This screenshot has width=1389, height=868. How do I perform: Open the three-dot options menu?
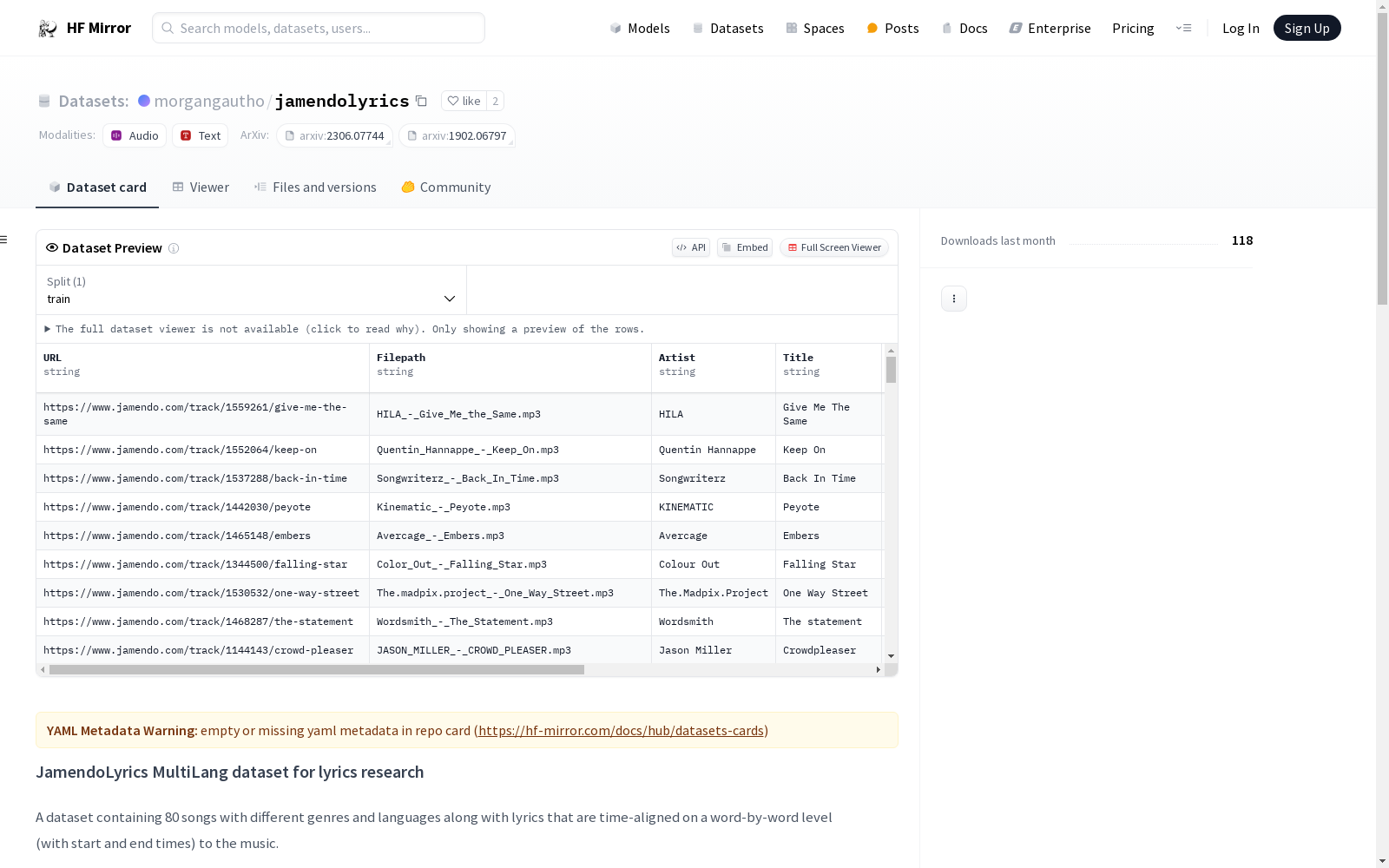pyautogui.click(x=954, y=299)
